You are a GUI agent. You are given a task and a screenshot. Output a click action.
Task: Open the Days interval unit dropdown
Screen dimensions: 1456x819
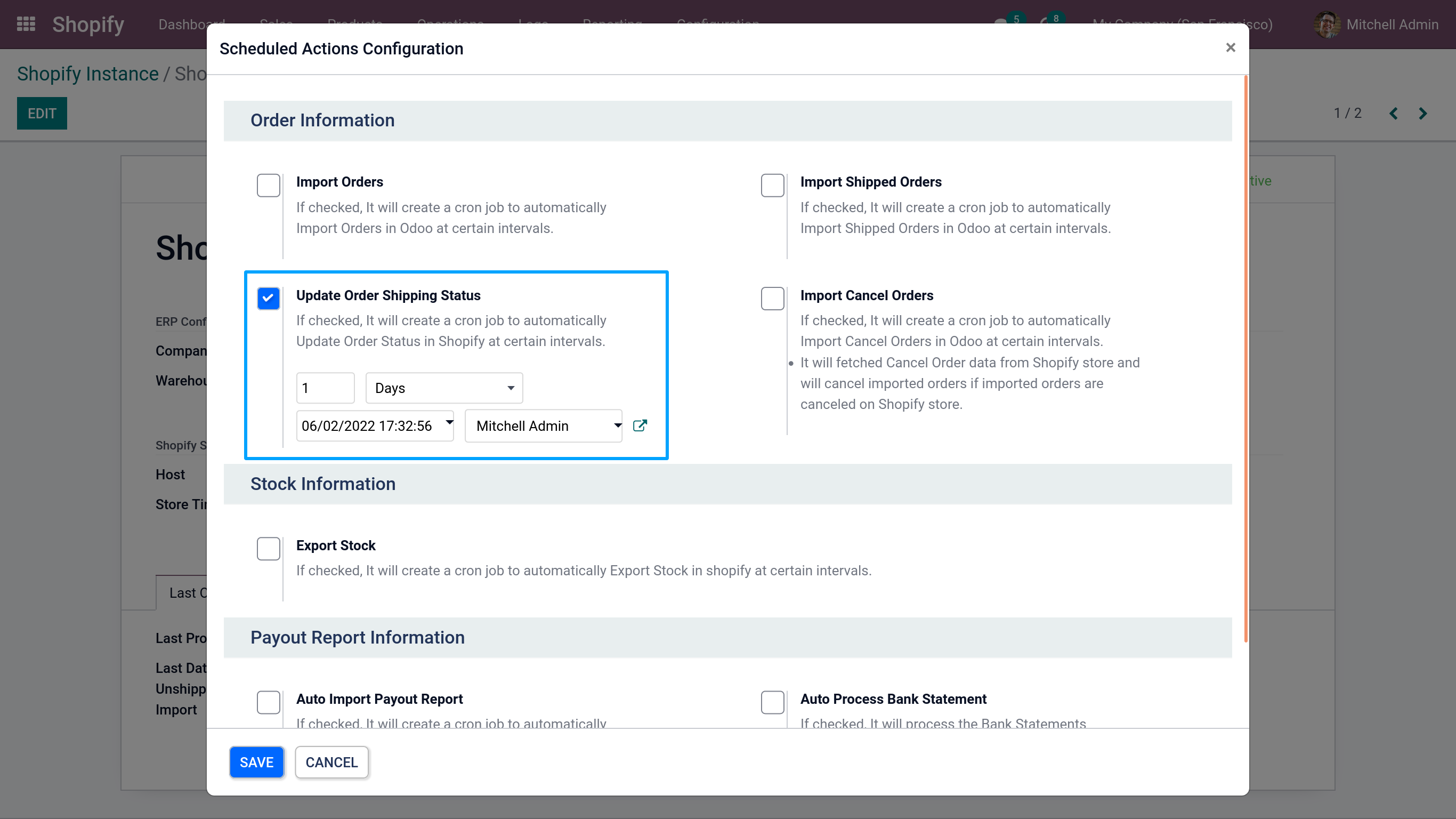[444, 388]
